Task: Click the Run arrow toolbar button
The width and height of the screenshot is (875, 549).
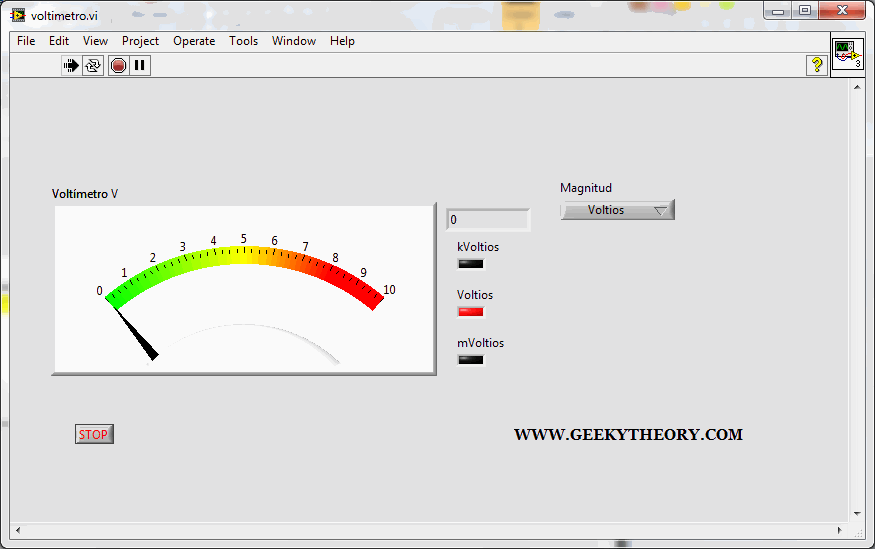Action: click(x=71, y=66)
